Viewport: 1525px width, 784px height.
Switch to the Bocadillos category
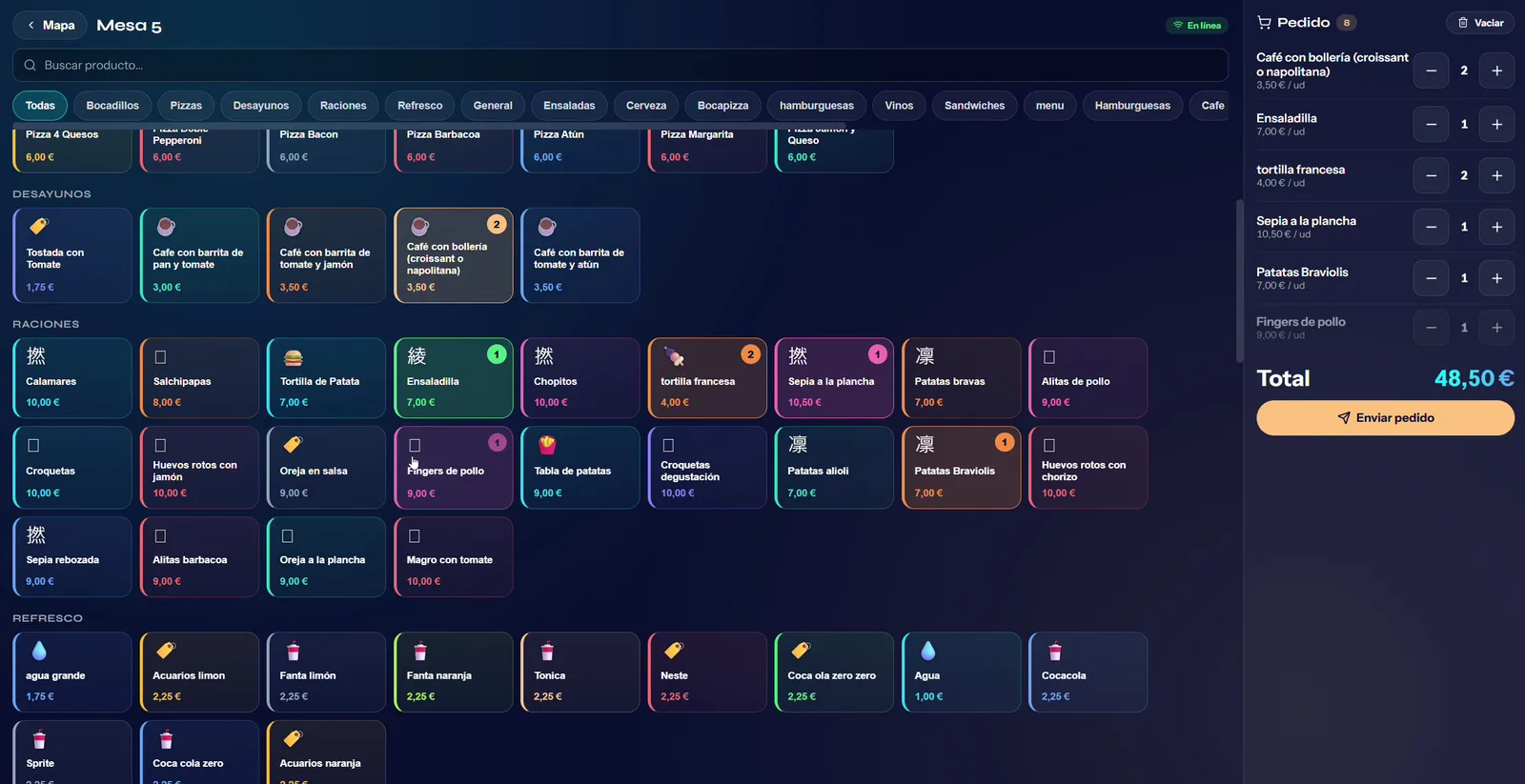click(112, 106)
